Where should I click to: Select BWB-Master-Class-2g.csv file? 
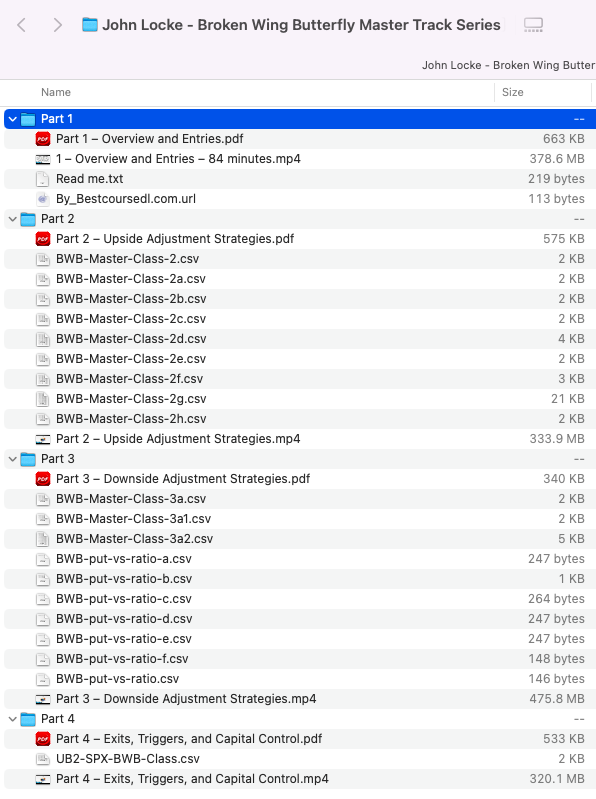[x=300, y=398]
